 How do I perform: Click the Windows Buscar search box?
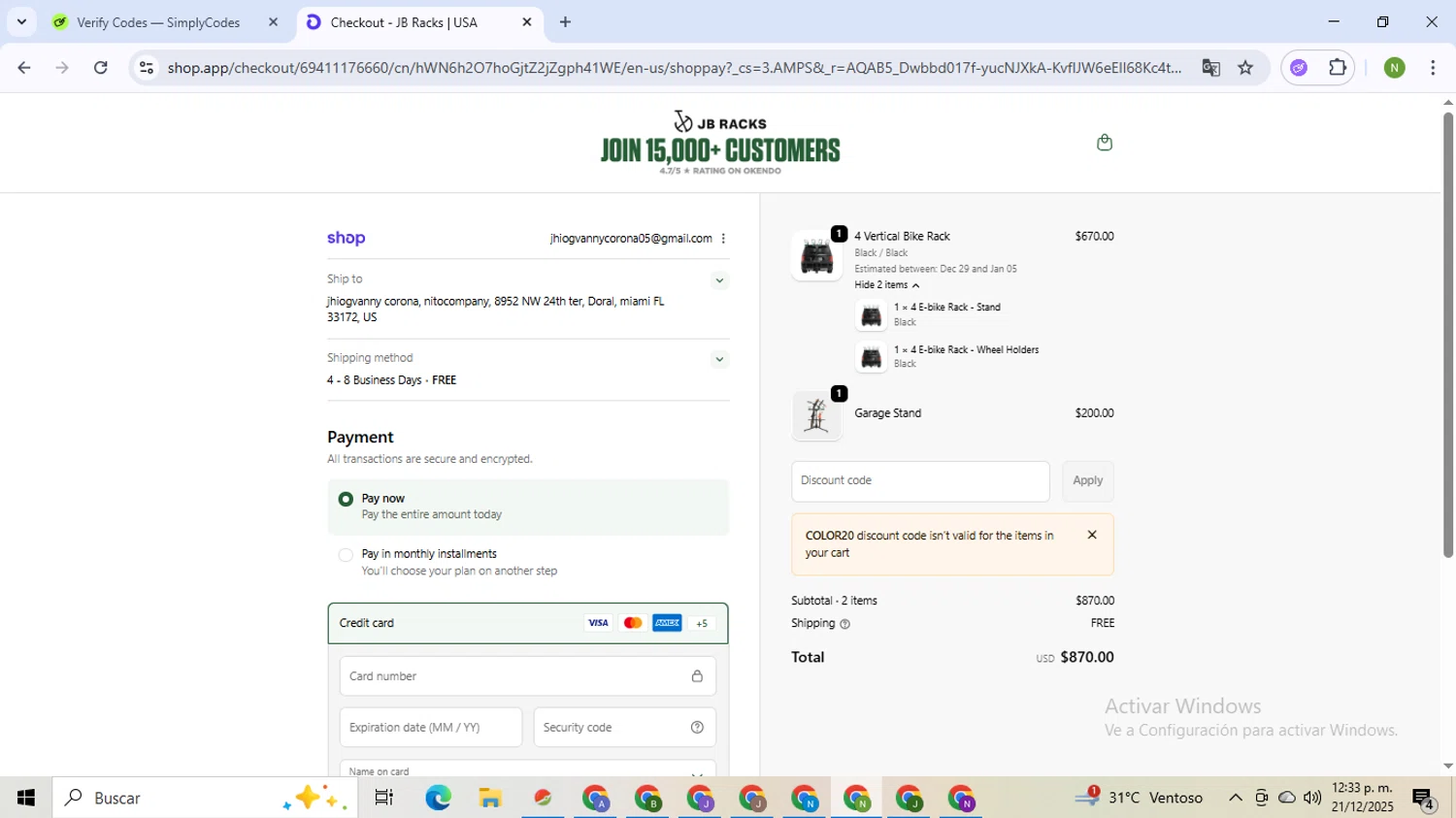[205, 798]
